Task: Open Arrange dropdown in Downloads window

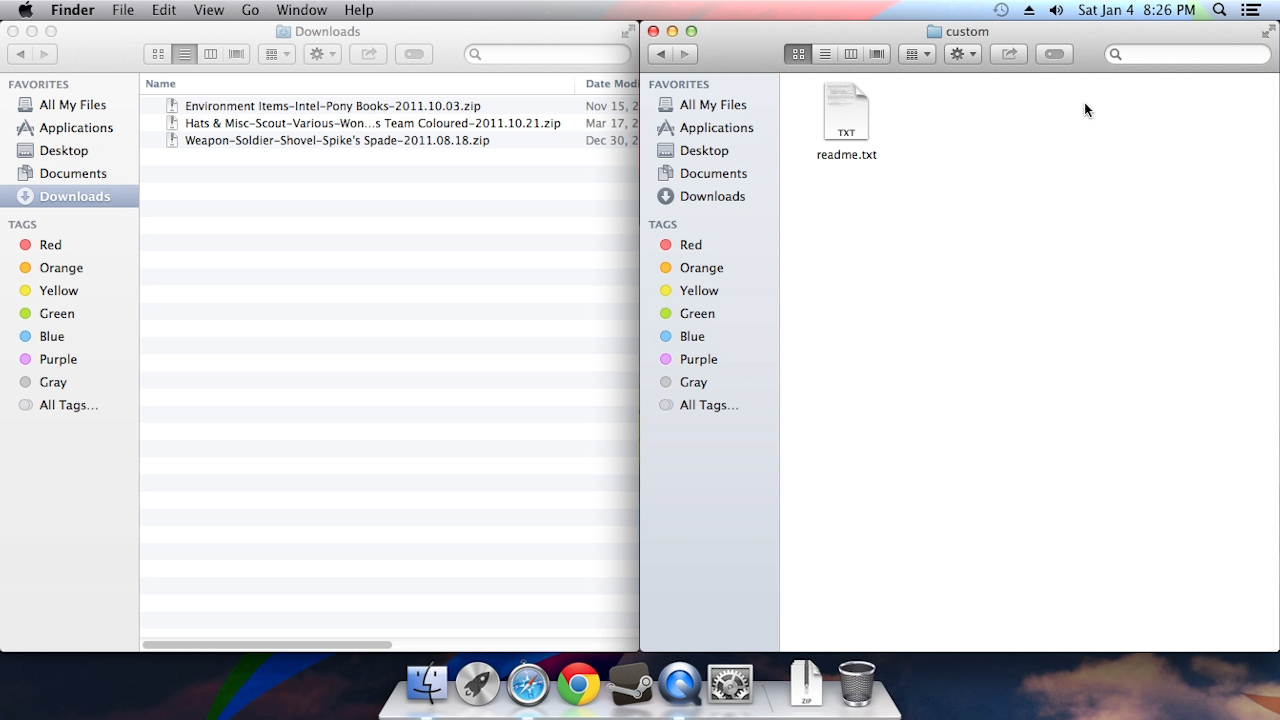Action: click(x=276, y=54)
